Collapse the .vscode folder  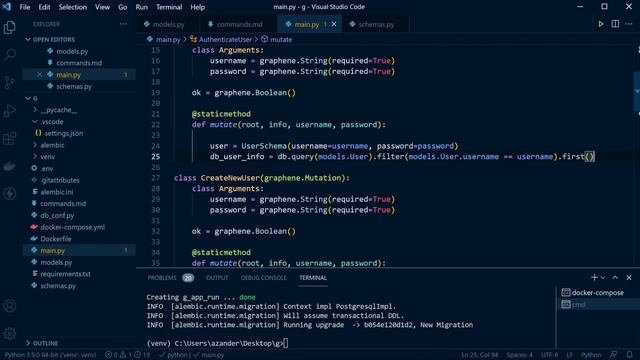tap(52, 122)
